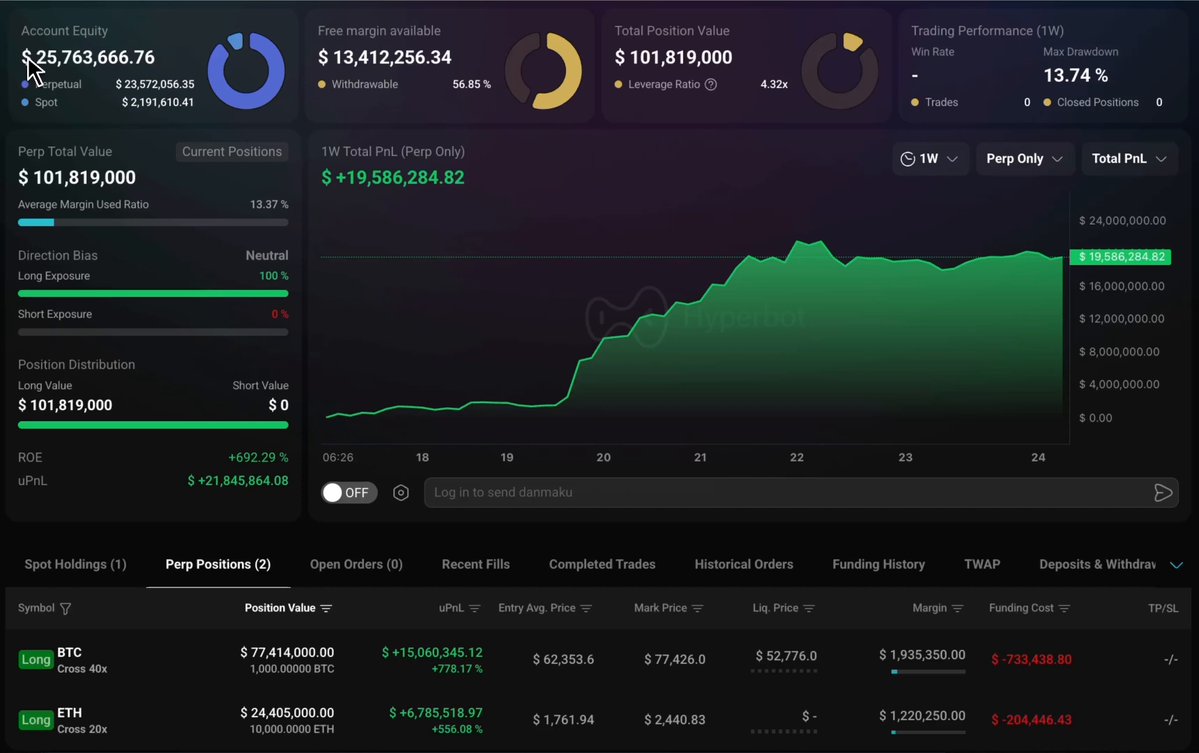Open the Total PnL metric dropdown
Image resolution: width=1199 pixels, height=753 pixels.
pyautogui.click(x=1129, y=158)
